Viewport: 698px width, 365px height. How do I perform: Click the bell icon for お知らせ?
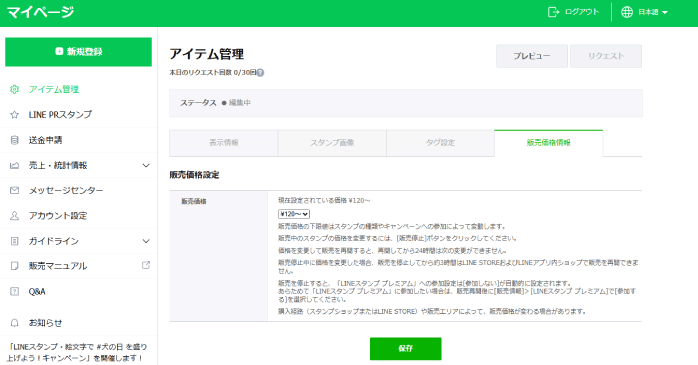tap(15, 323)
